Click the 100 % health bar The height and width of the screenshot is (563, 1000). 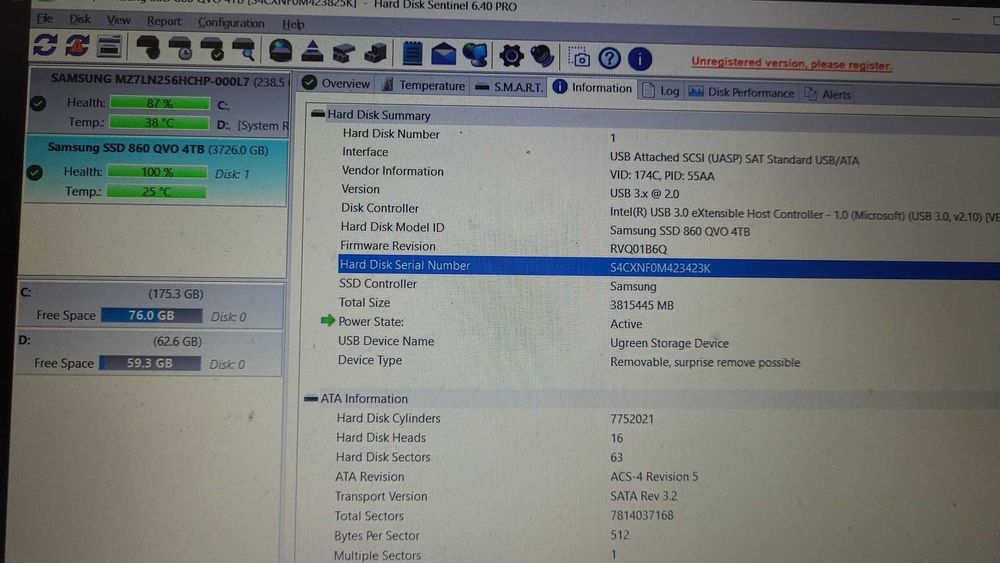pyautogui.click(x=157, y=172)
